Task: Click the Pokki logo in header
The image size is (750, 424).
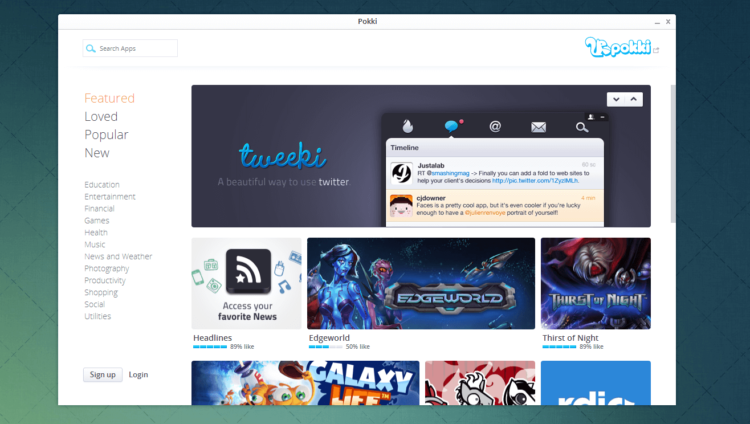Action: point(618,47)
